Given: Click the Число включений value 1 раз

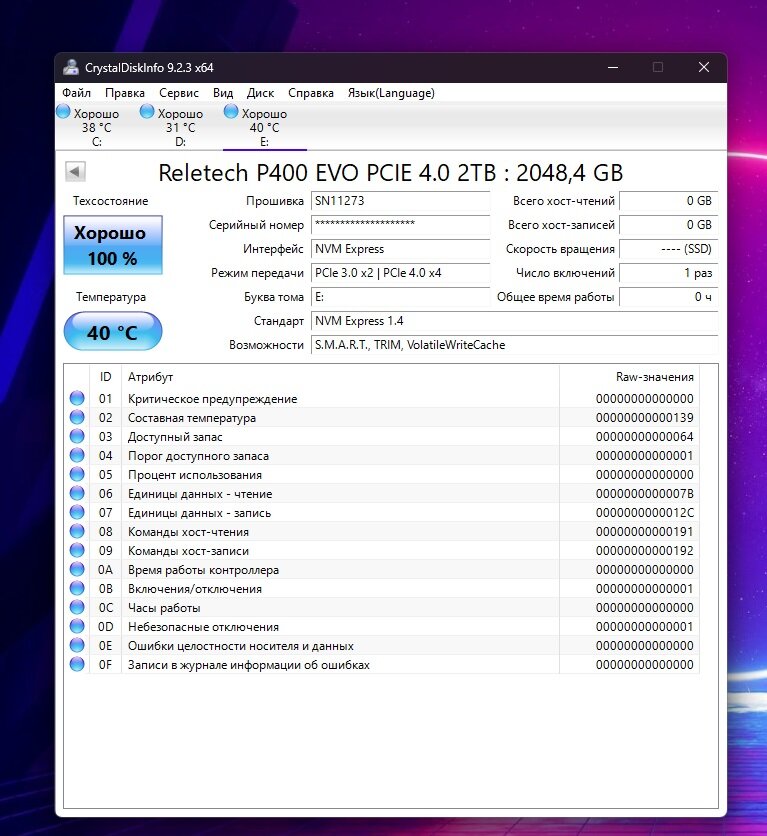Looking at the screenshot, I should pos(669,273).
